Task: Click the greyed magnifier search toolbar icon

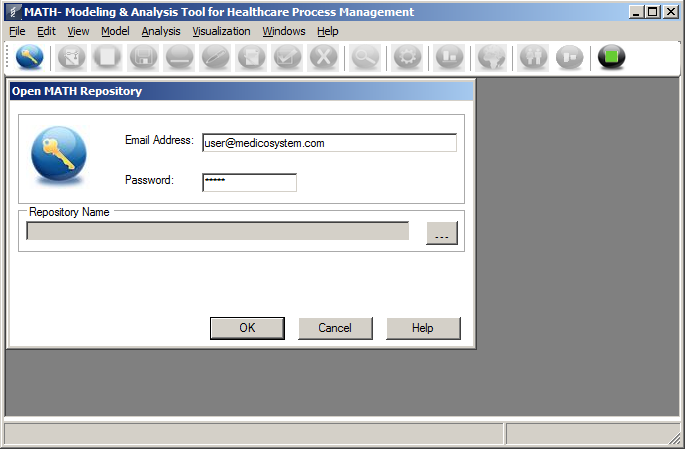Action: click(x=365, y=57)
